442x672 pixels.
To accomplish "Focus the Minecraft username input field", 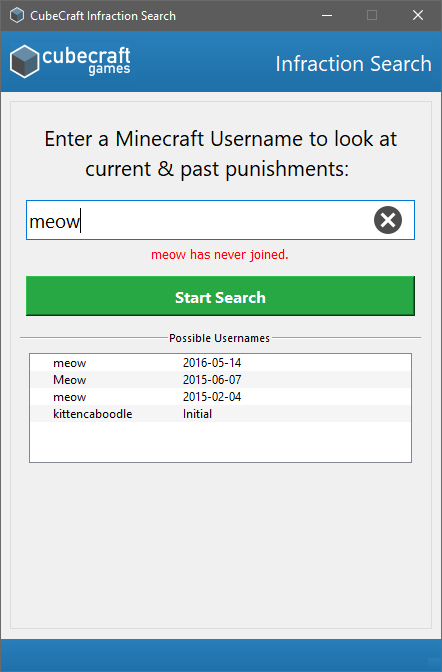I will coord(198,220).
